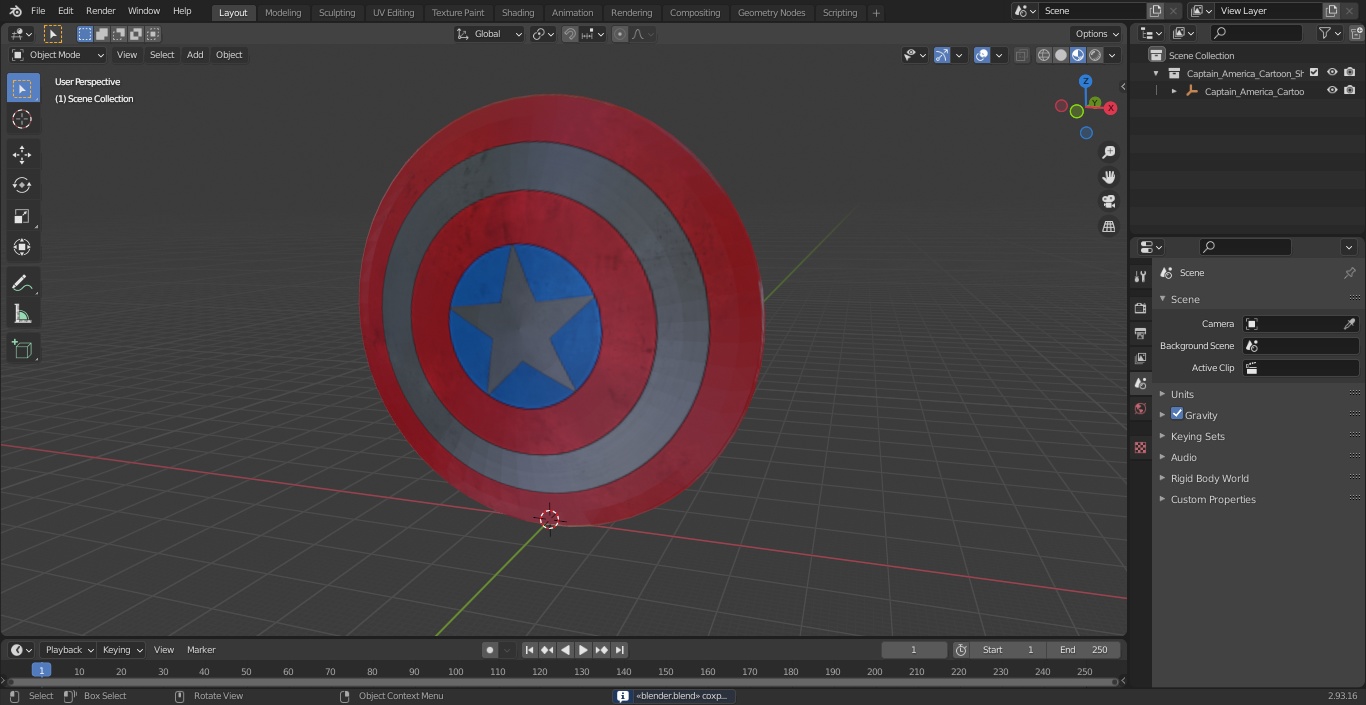This screenshot has width=1366, height=705.
Task: Switch to solid viewport shading
Action: 1060,55
